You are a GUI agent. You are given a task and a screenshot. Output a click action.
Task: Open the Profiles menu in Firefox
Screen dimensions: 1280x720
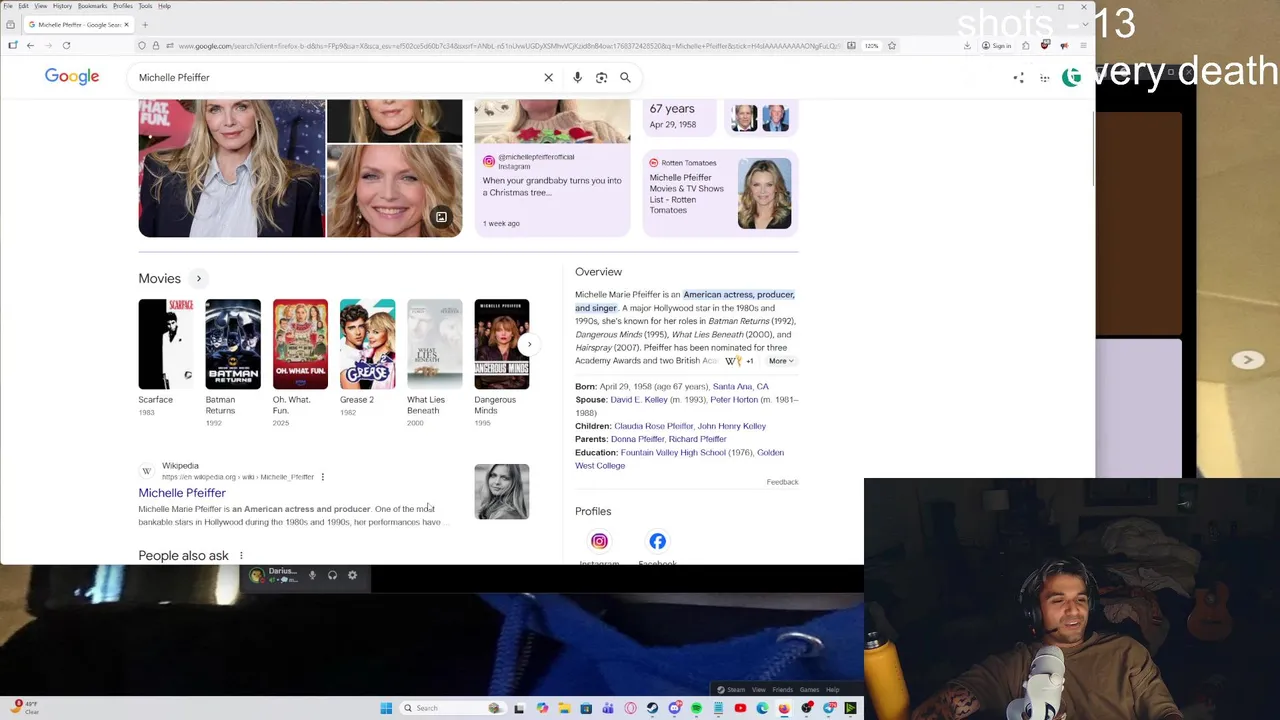tap(123, 6)
